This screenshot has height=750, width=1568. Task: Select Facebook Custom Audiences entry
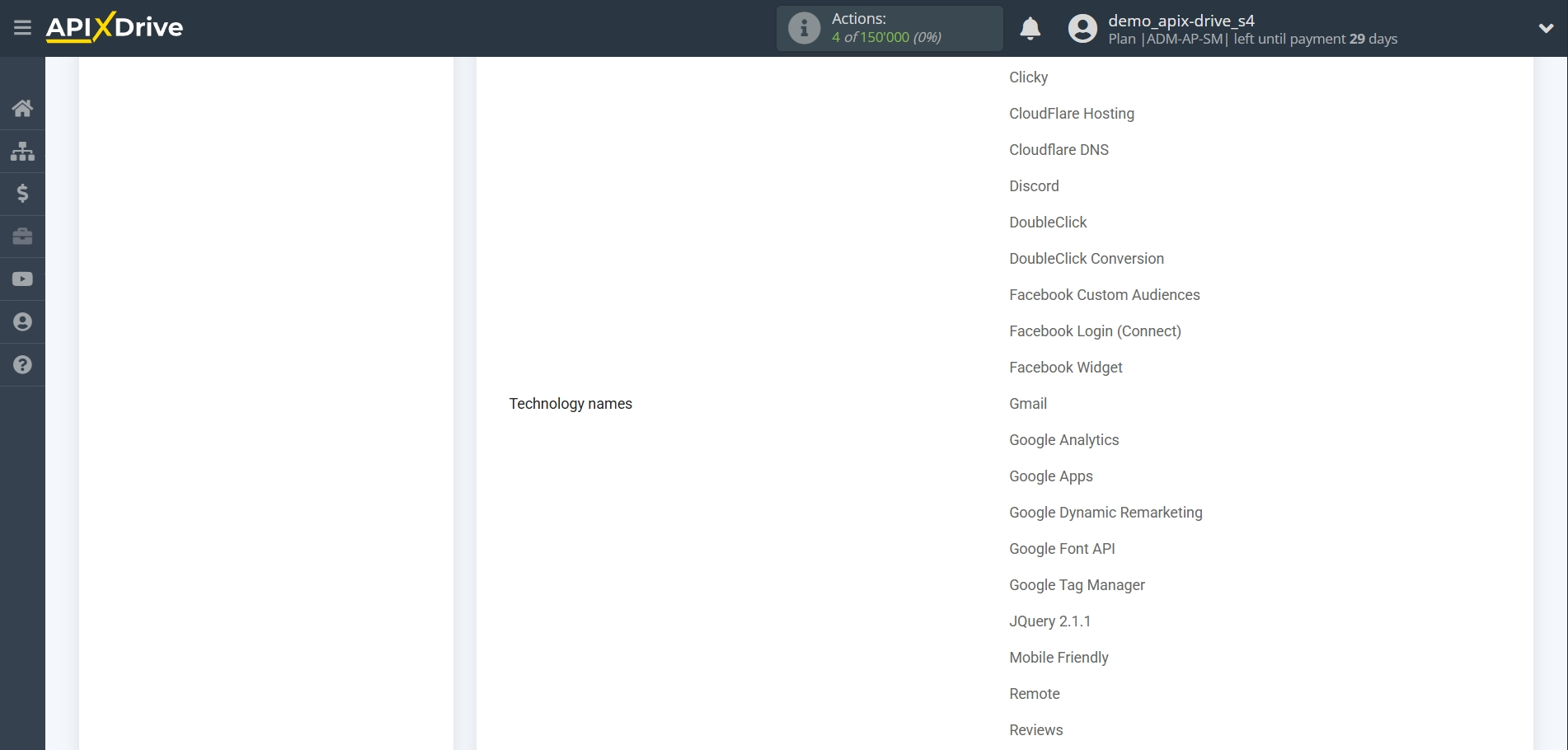(x=1104, y=294)
